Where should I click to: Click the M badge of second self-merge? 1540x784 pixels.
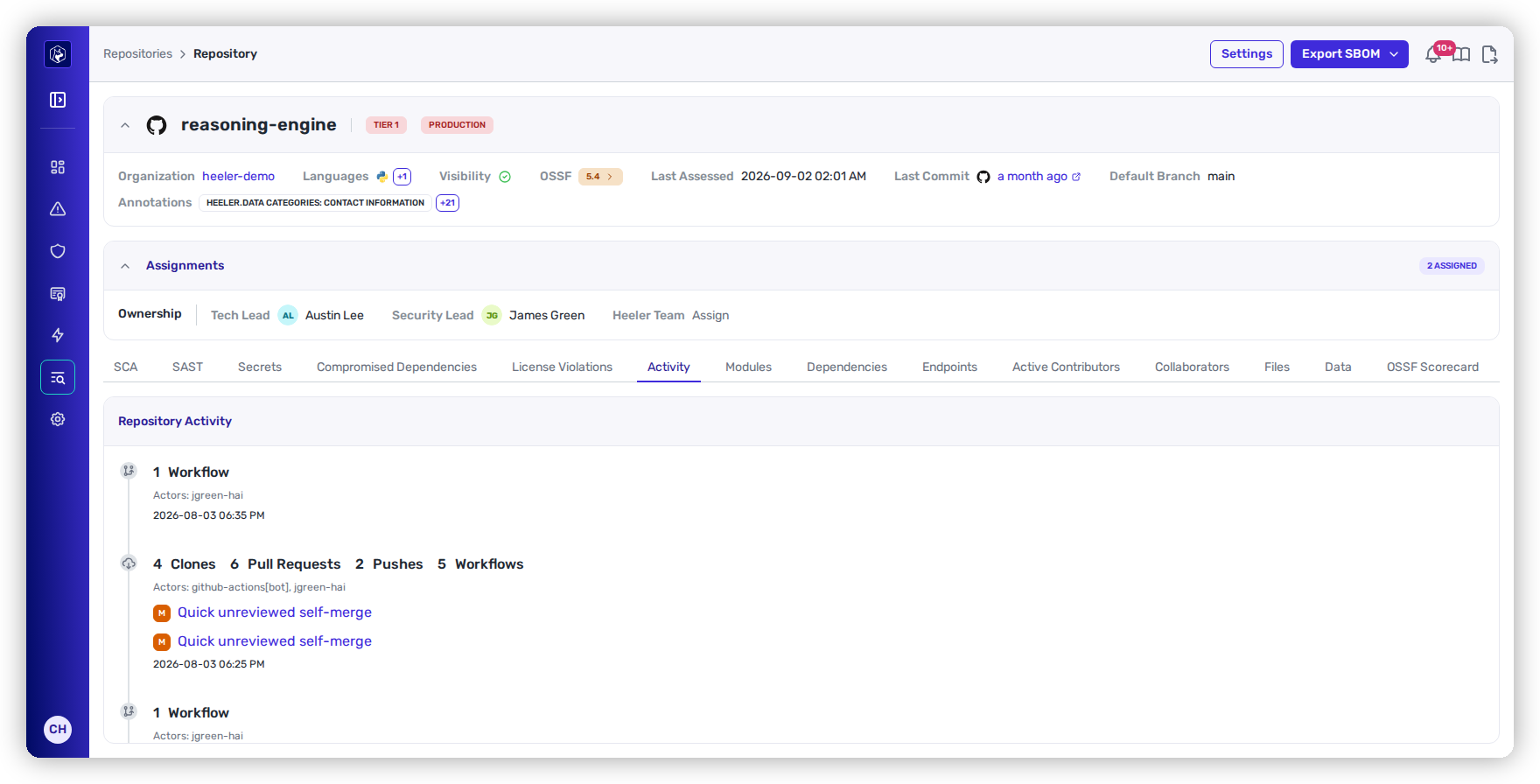point(162,642)
